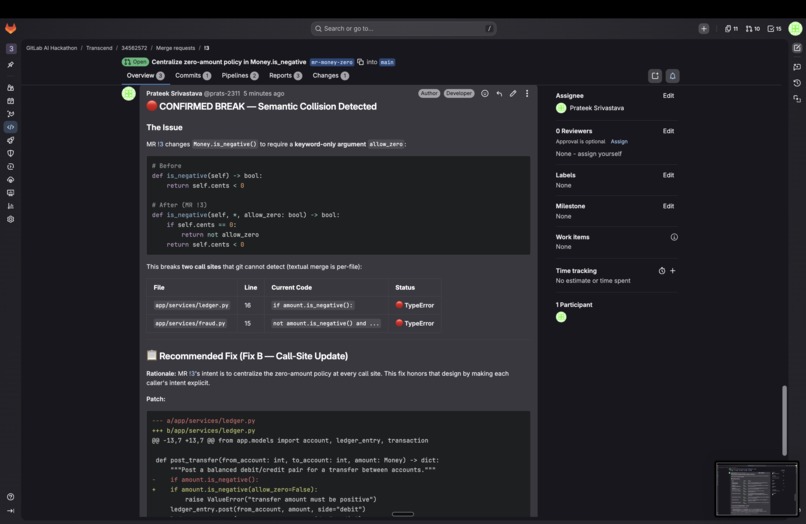This screenshot has height=524, width=806.
Task: Click the 'assign yourself' reviewer link
Action: 599,154
